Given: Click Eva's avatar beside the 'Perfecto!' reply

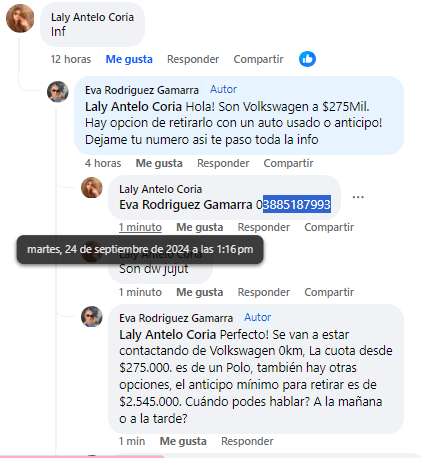Looking at the screenshot, I should pos(92,316).
